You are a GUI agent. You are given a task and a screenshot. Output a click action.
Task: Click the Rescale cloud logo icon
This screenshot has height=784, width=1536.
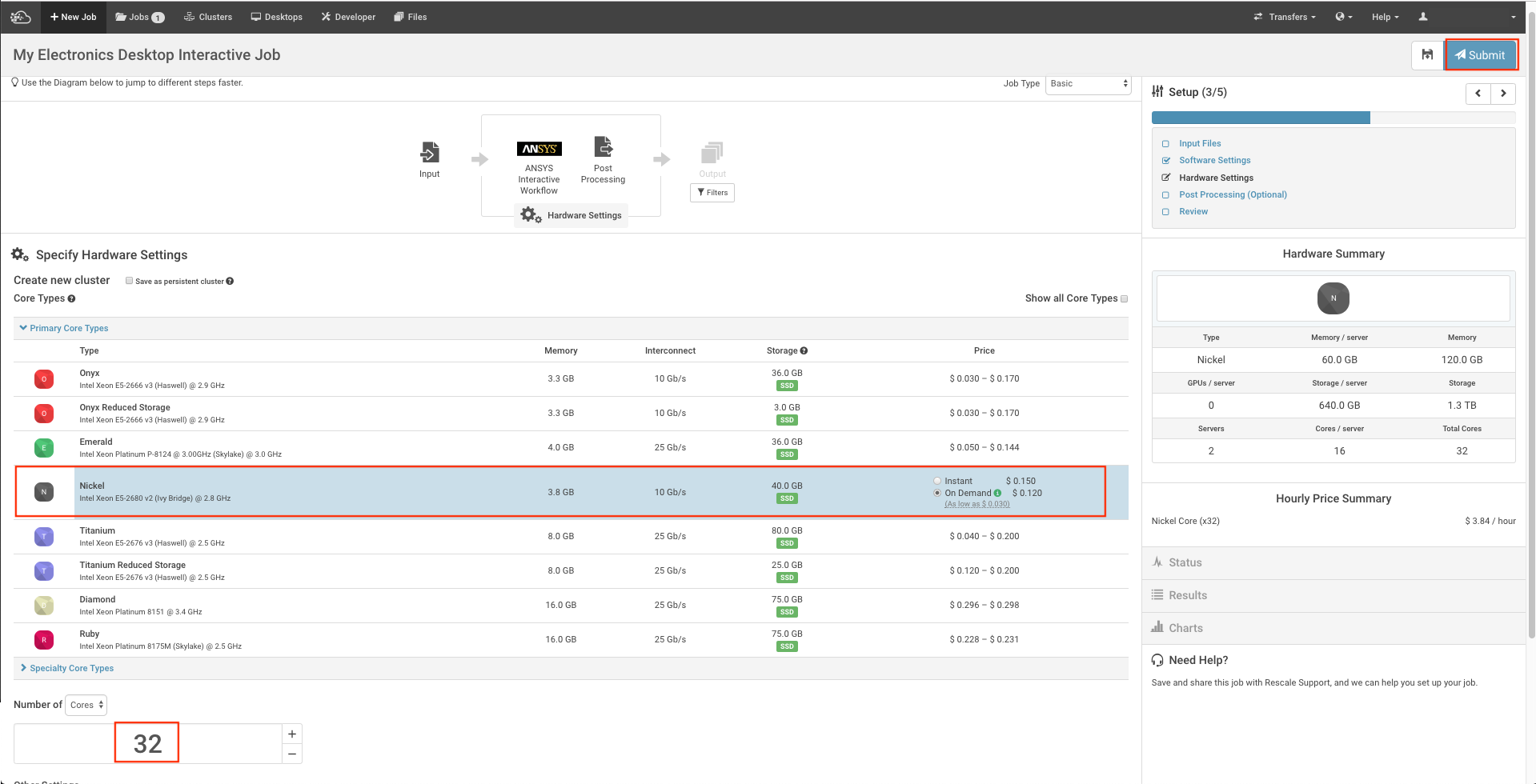pos(21,17)
